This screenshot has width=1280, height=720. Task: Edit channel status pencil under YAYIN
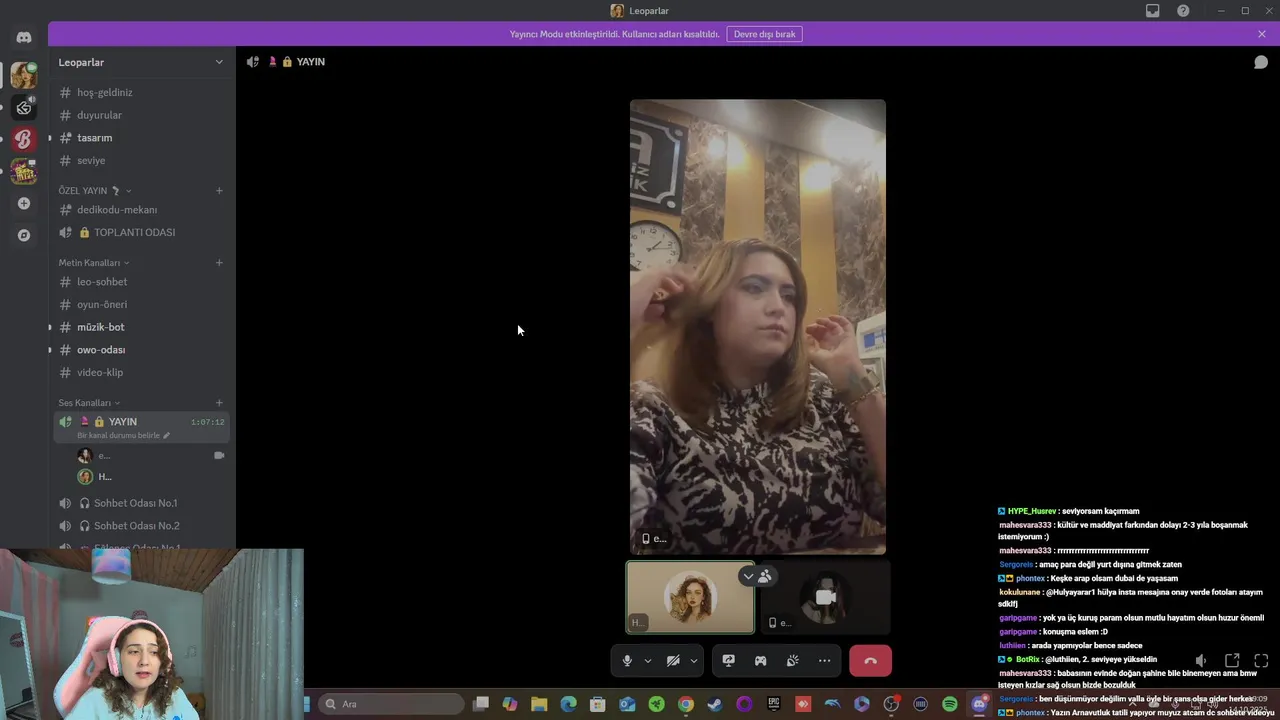(167, 436)
